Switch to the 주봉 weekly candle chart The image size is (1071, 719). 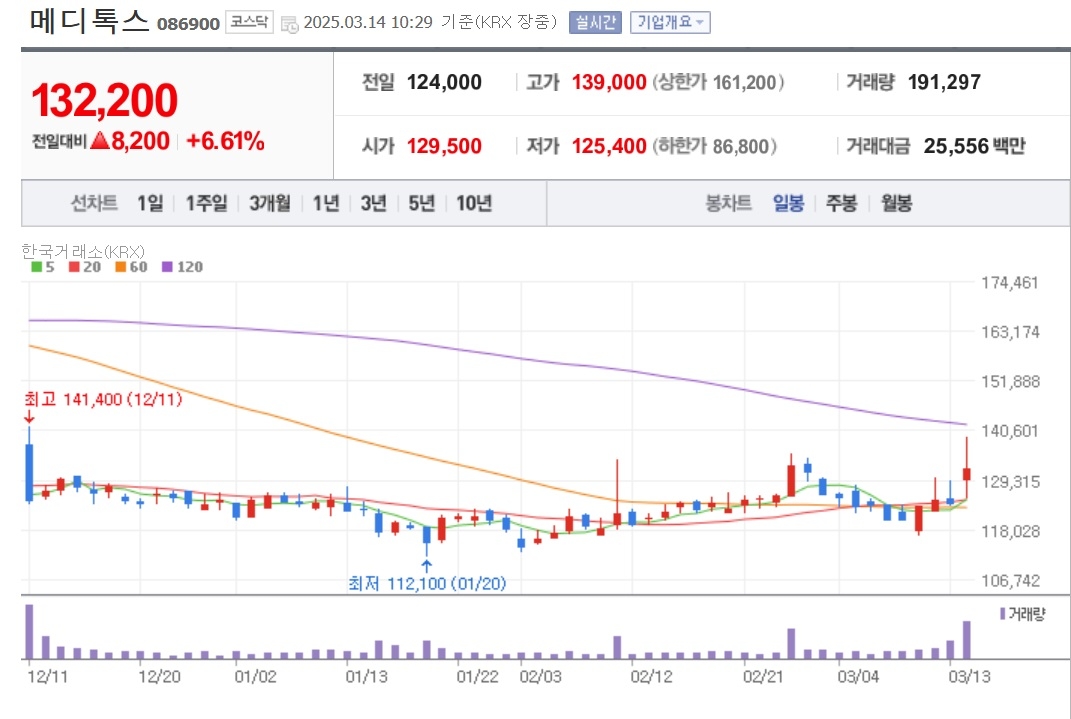[x=842, y=203]
